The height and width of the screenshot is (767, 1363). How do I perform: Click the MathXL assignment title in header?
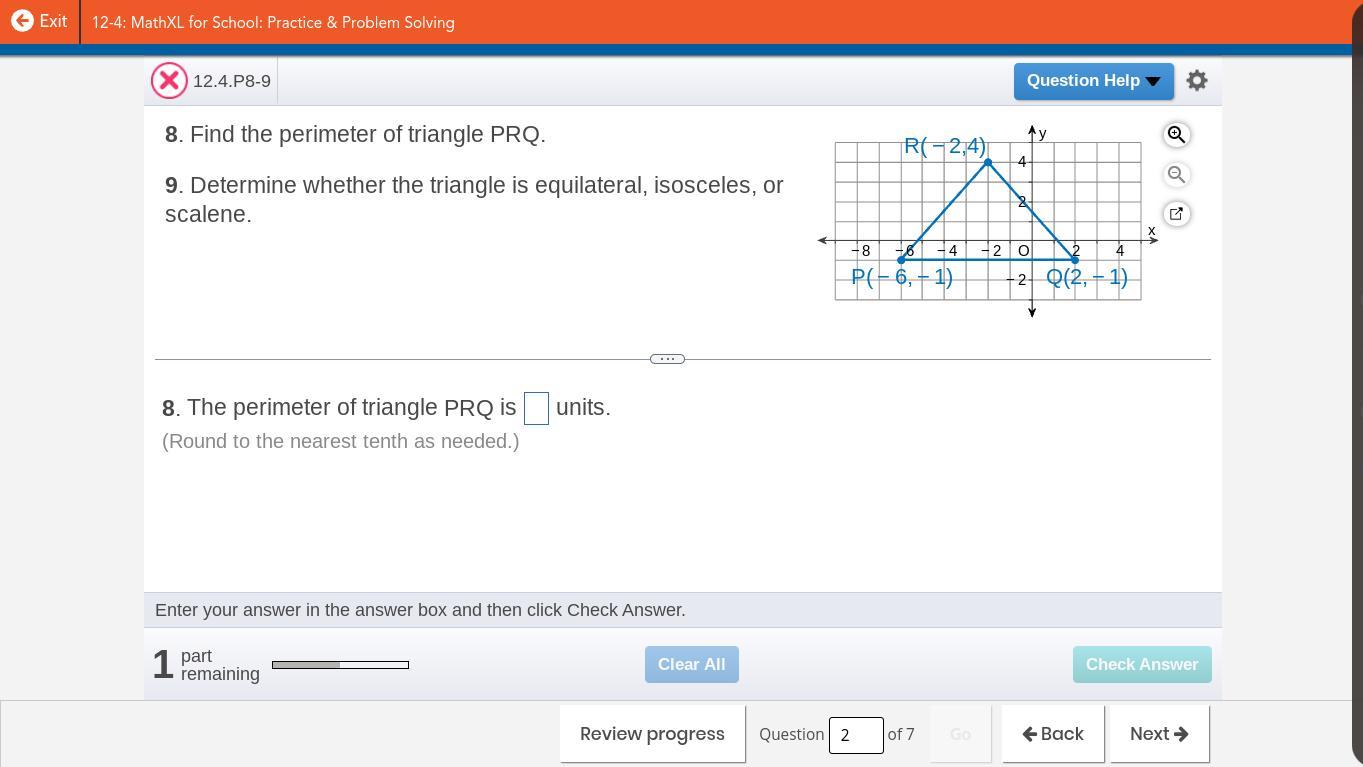273,22
